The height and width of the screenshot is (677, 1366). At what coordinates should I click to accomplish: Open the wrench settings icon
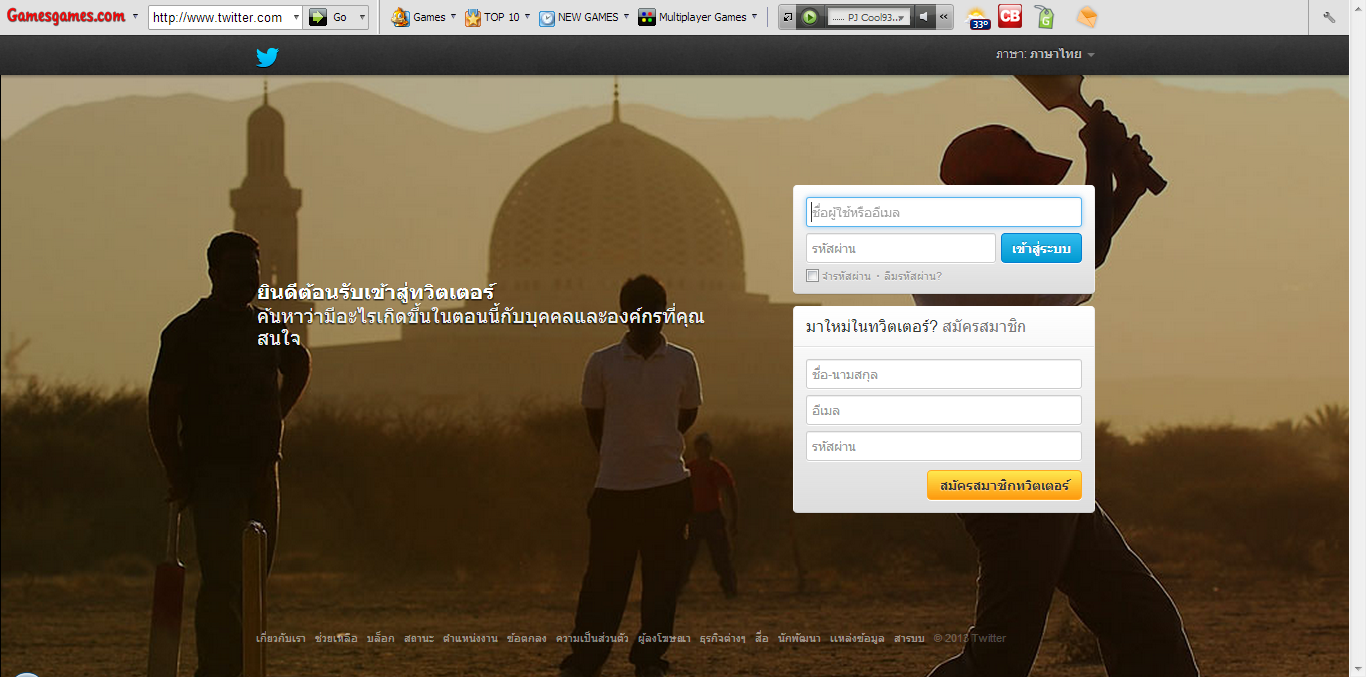pos(1329,17)
